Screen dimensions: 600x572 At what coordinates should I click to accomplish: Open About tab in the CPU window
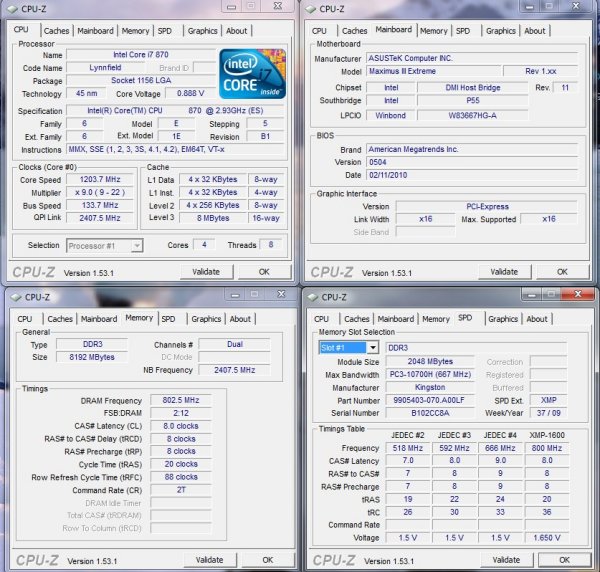[236, 31]
